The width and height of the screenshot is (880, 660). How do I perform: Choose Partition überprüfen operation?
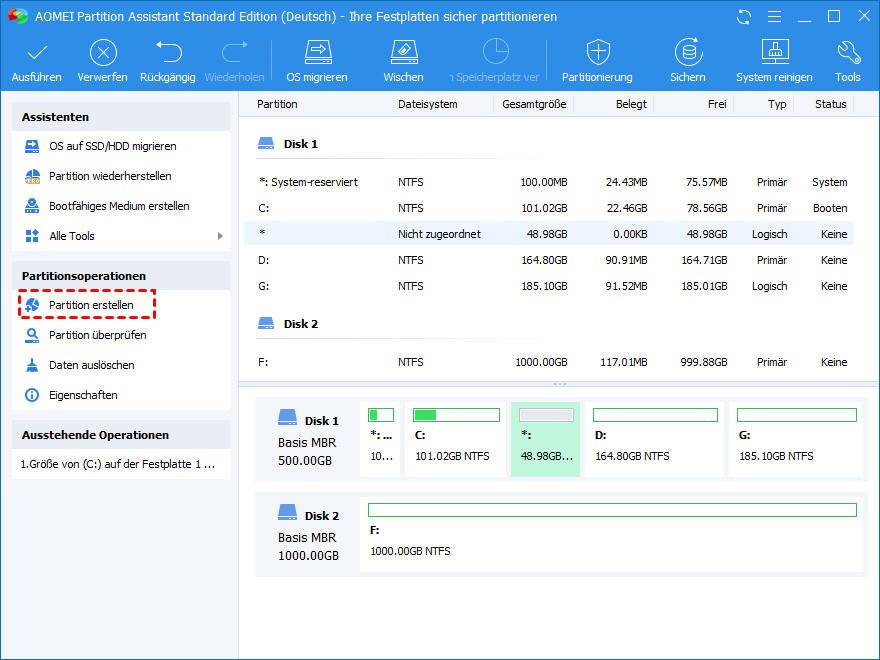tap(97, 335)
